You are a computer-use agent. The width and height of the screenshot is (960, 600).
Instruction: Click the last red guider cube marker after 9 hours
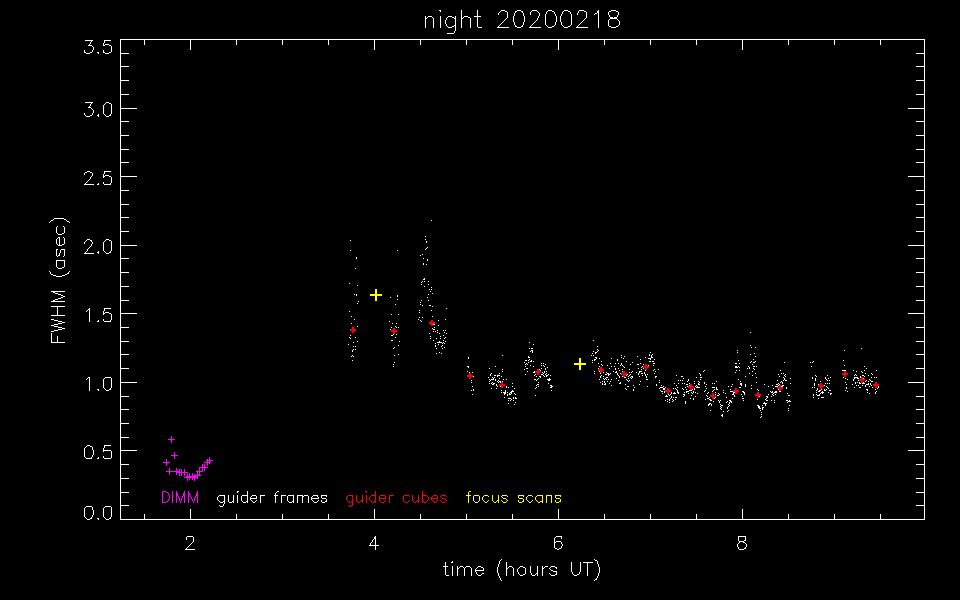876,385
